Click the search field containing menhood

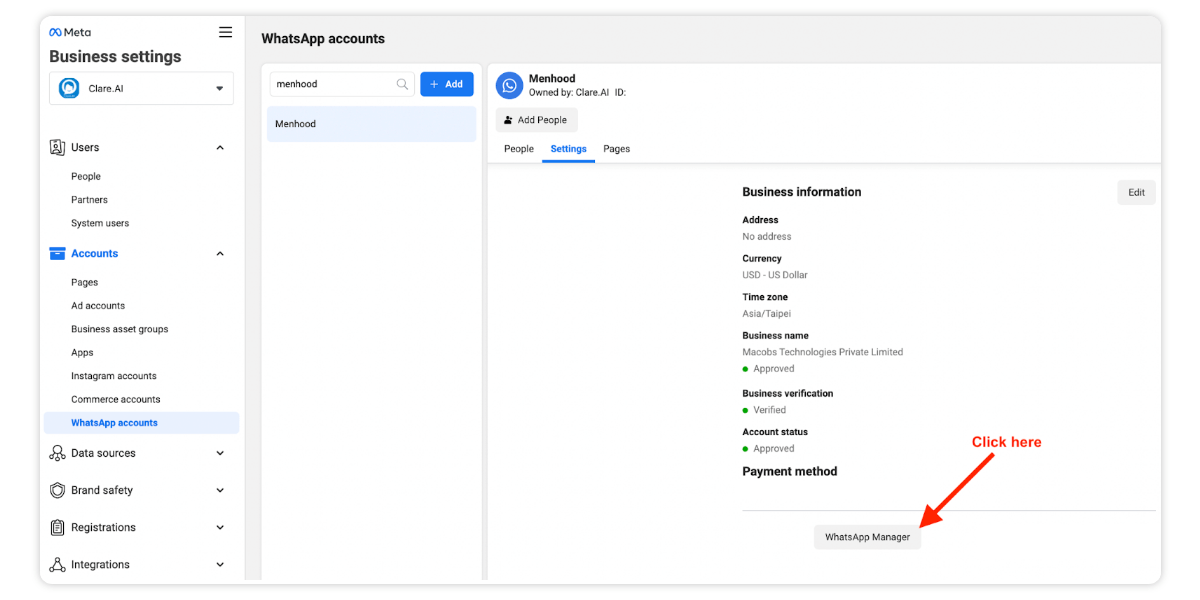(x=342, y=84)
